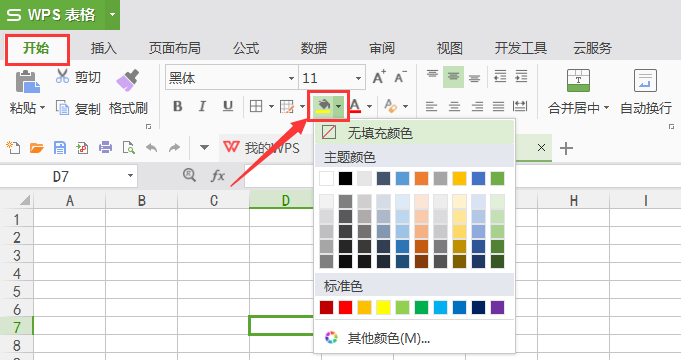Open the font name dropdown showing 黑体

coord(291,79)
